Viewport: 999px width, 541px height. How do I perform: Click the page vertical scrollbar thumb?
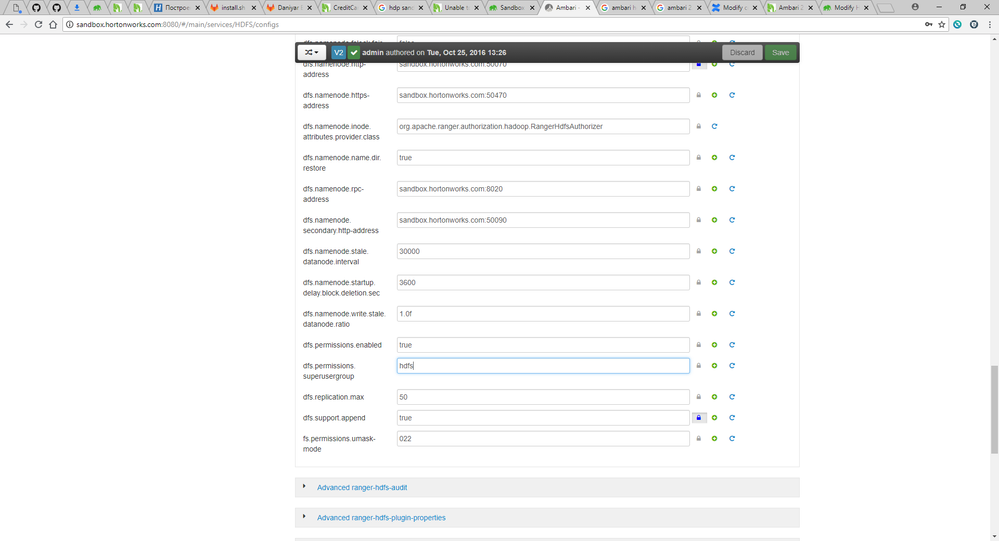[994, 410]
